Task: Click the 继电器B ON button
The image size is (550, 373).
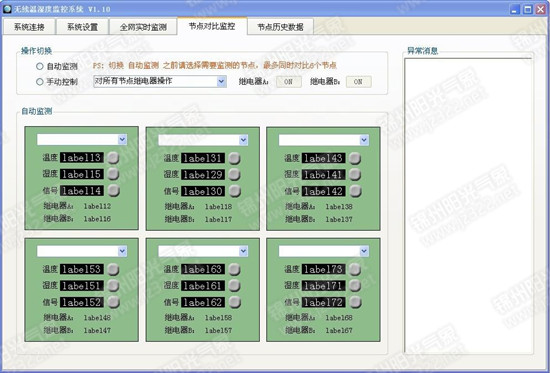Action: (358, 82)
